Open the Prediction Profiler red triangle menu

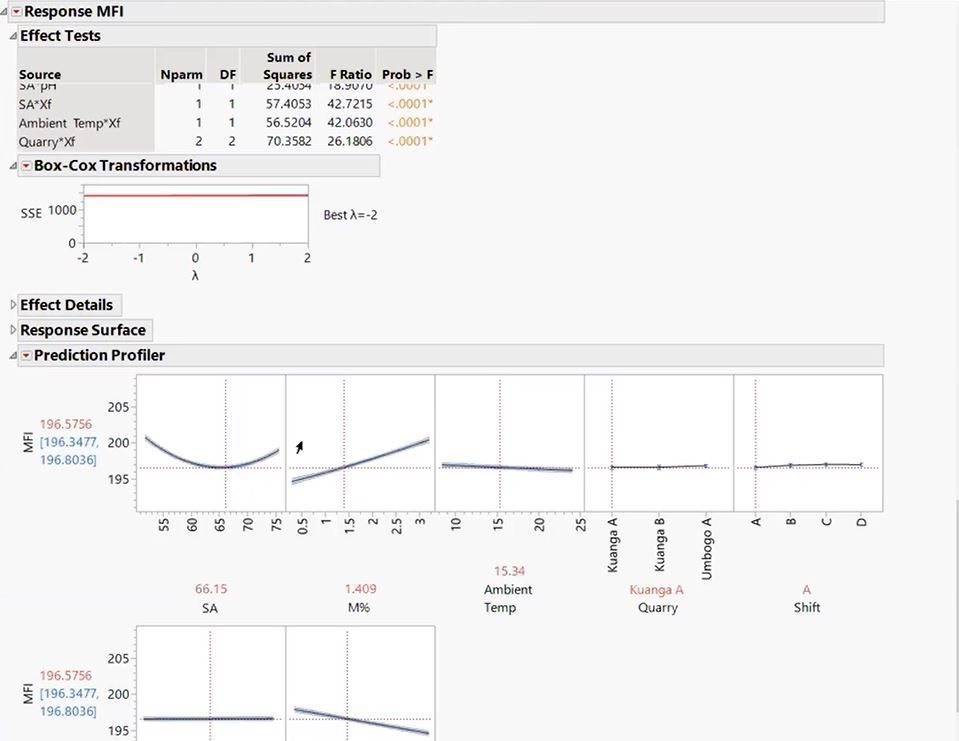point(28,355)
